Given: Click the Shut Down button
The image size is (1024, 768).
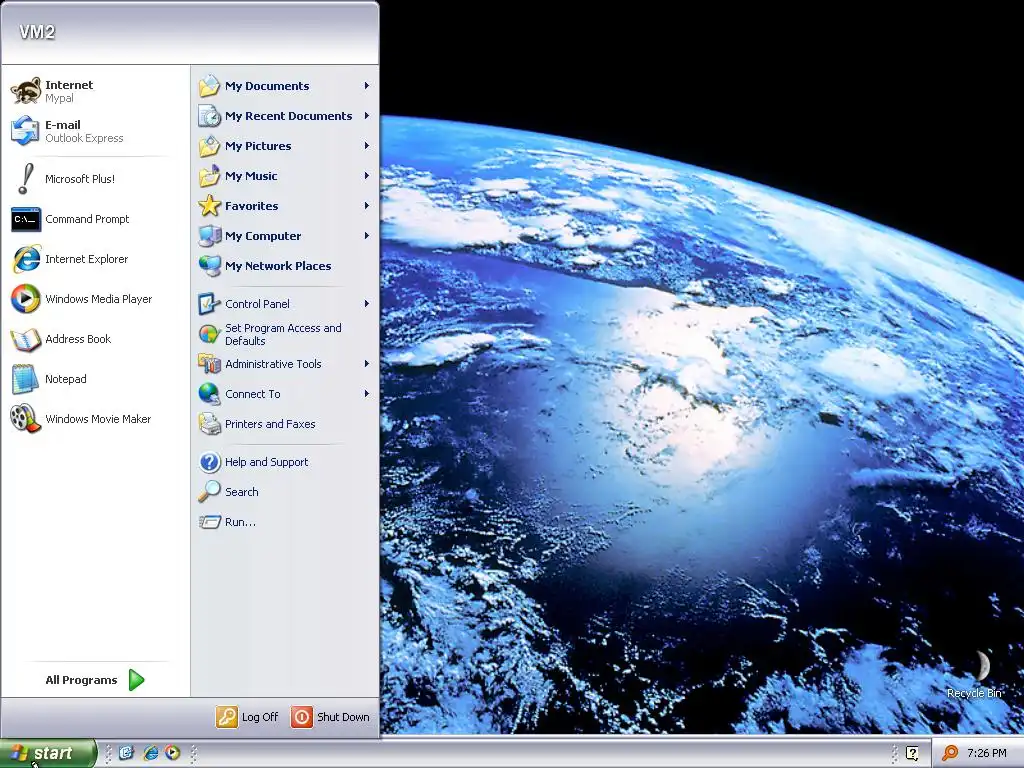Looking at the screenshot, I should coord(330,717).
